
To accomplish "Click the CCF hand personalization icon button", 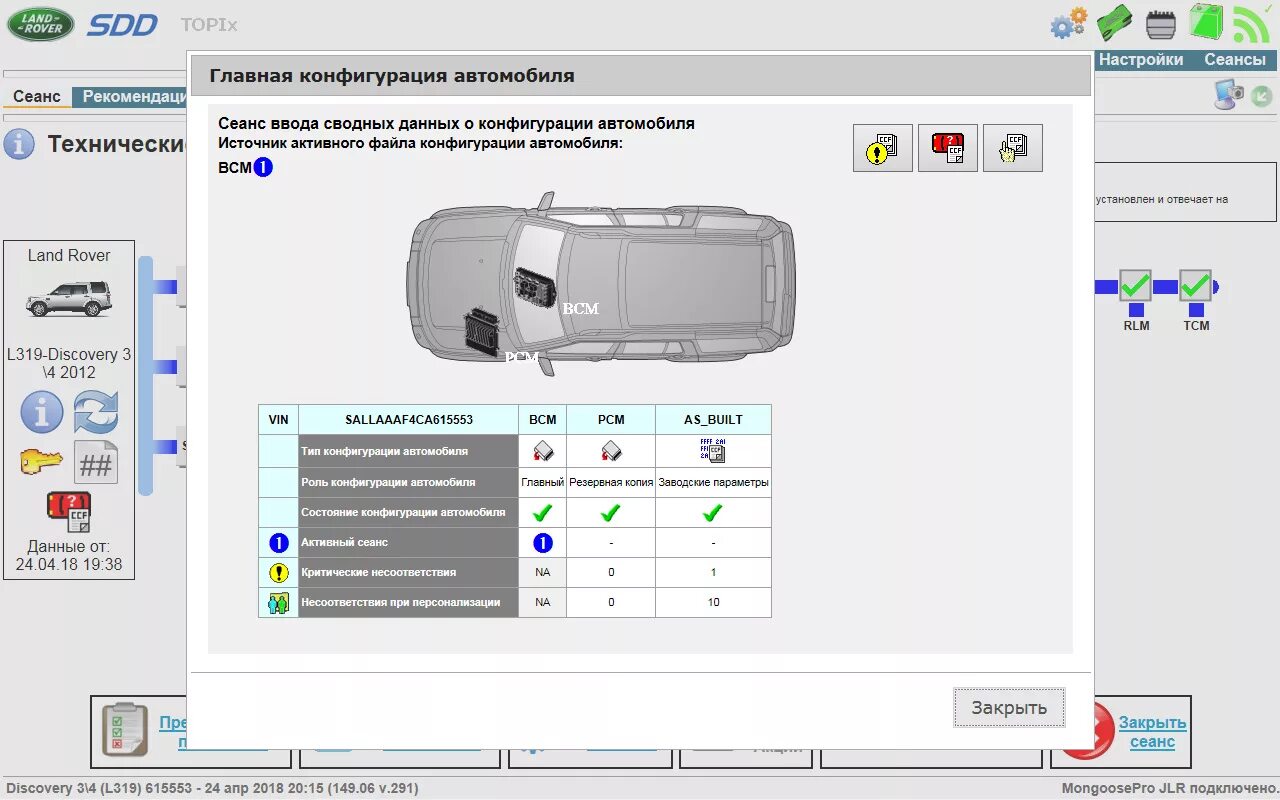I will tap(1013, 148).
